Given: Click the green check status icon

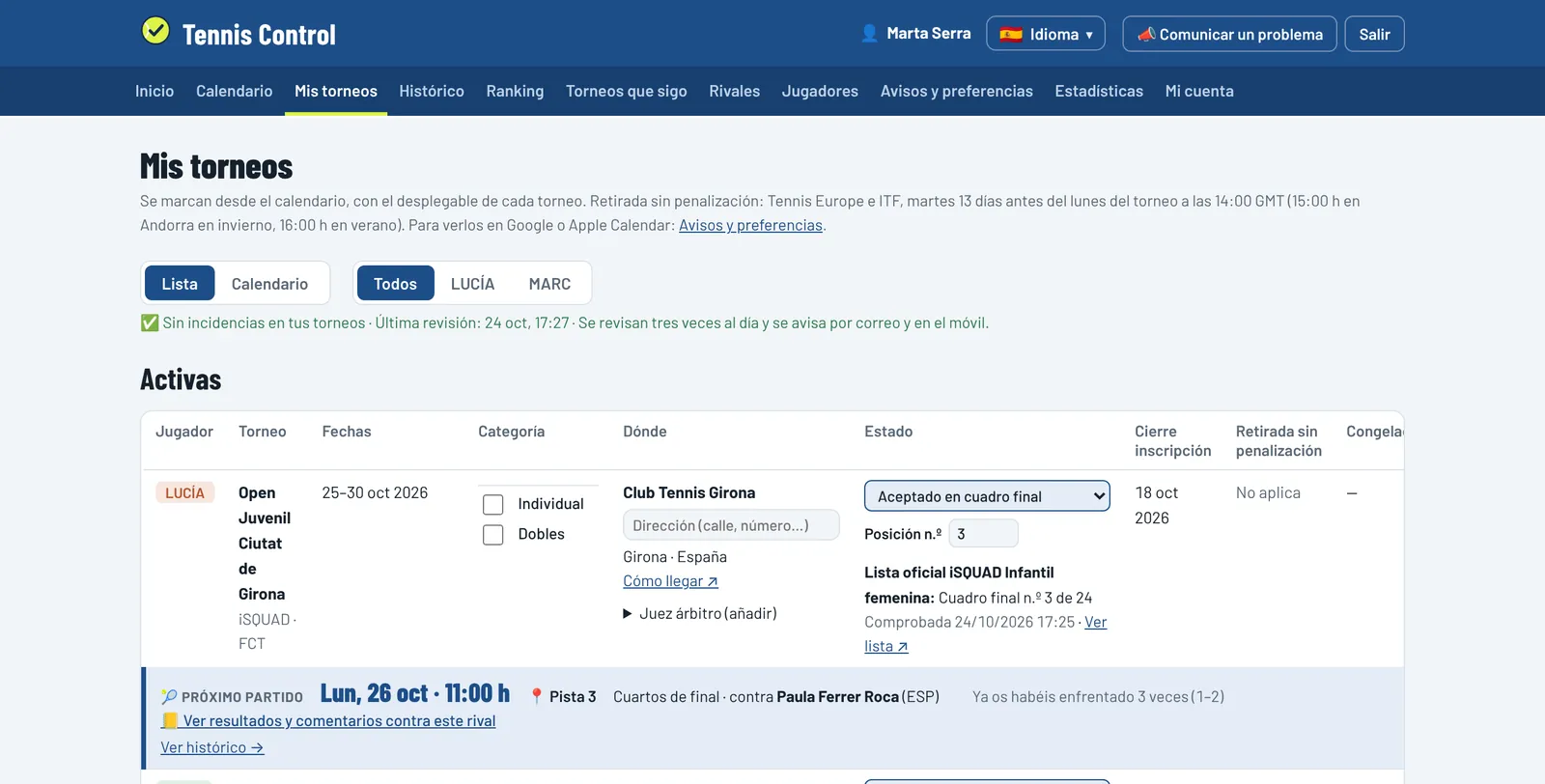Looking at the screenshot, I should [x=150, y=322].
